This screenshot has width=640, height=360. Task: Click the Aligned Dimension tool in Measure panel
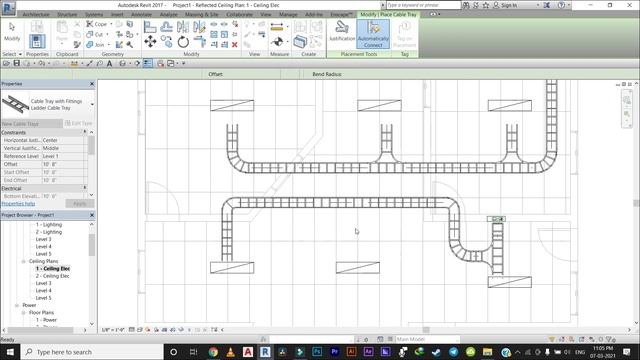click(277, 27)
